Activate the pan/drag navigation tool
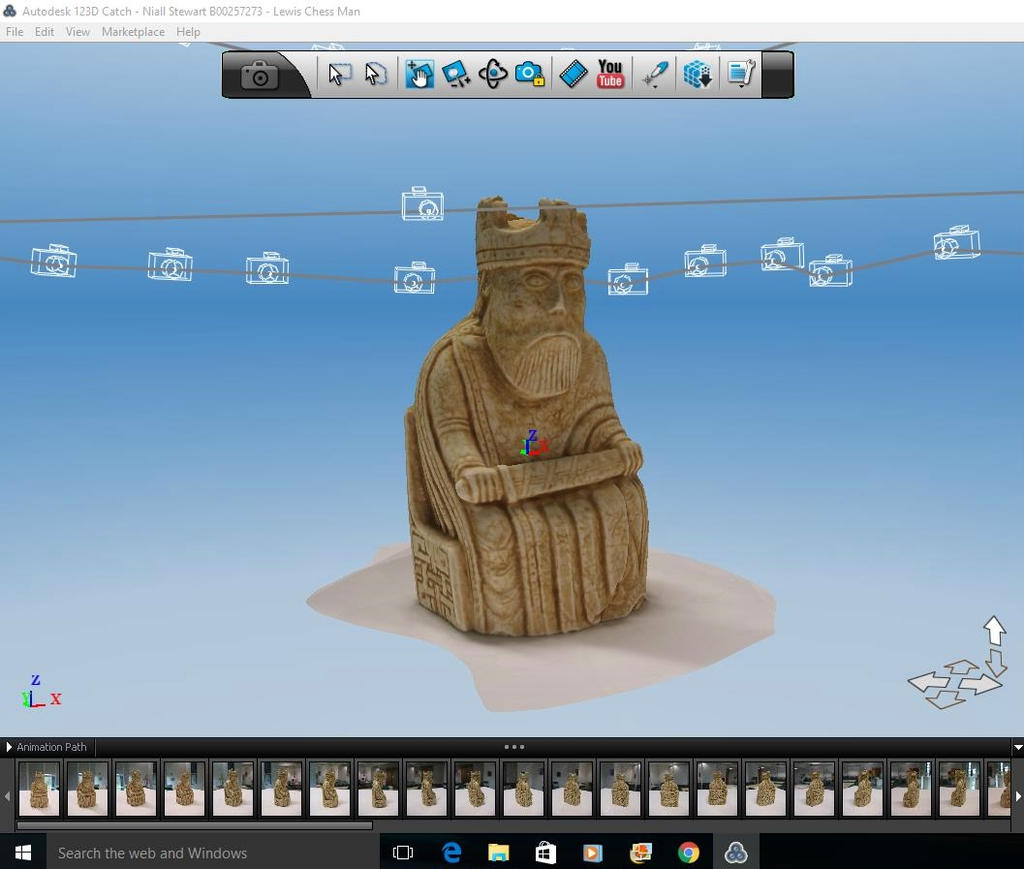The height and width of the screenshot is (869, 1024). tap(419, 73)
